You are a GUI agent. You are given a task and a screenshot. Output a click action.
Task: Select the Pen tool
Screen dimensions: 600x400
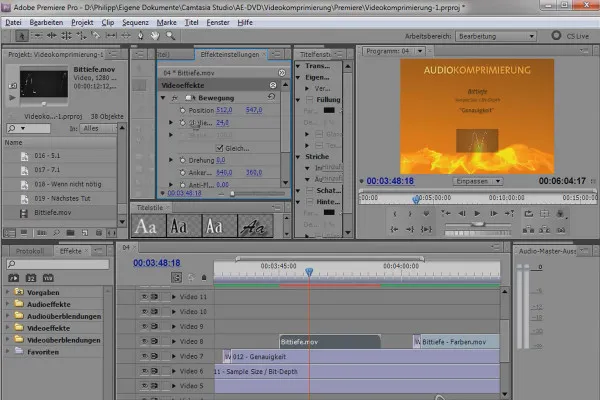(140, 36)
